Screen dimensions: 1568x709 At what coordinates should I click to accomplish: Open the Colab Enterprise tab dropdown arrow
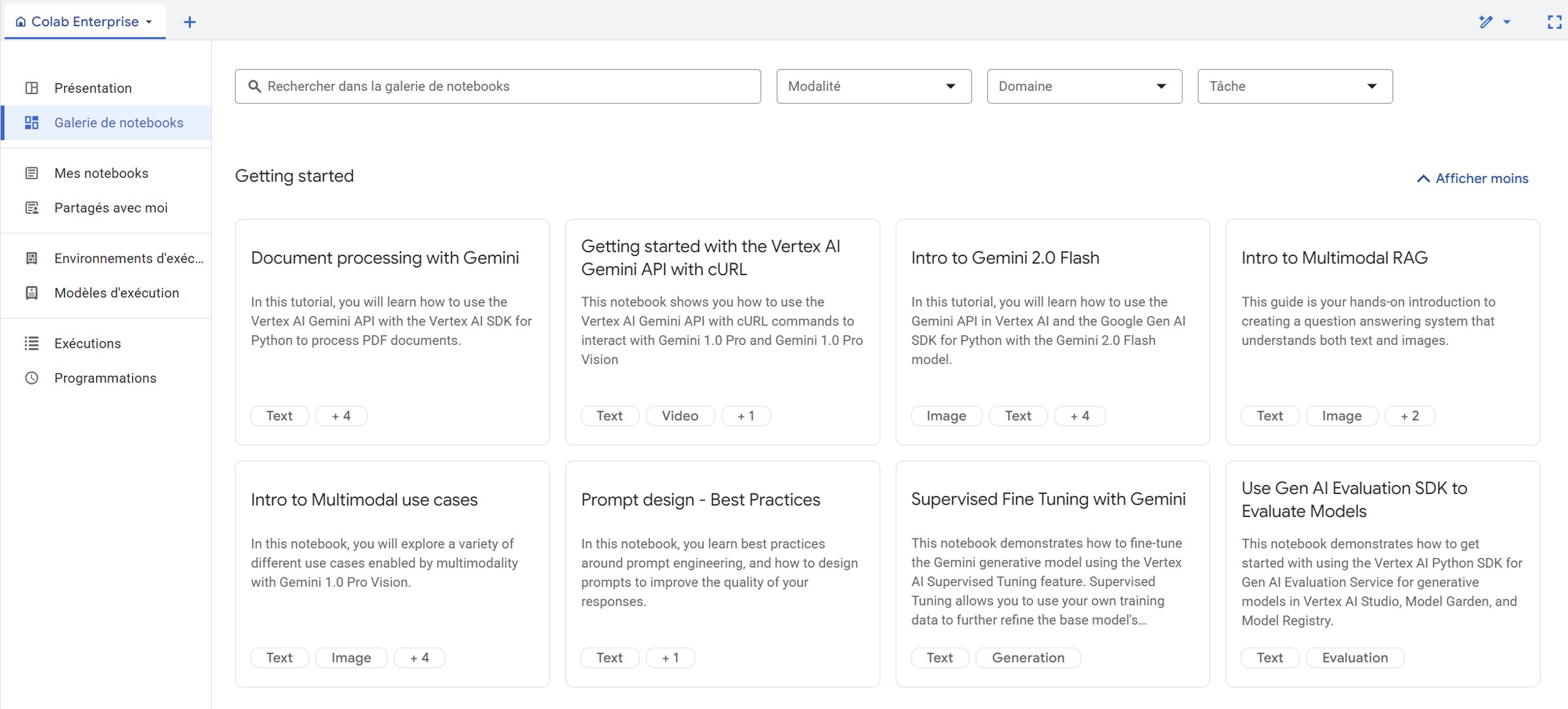pos(149,22)
